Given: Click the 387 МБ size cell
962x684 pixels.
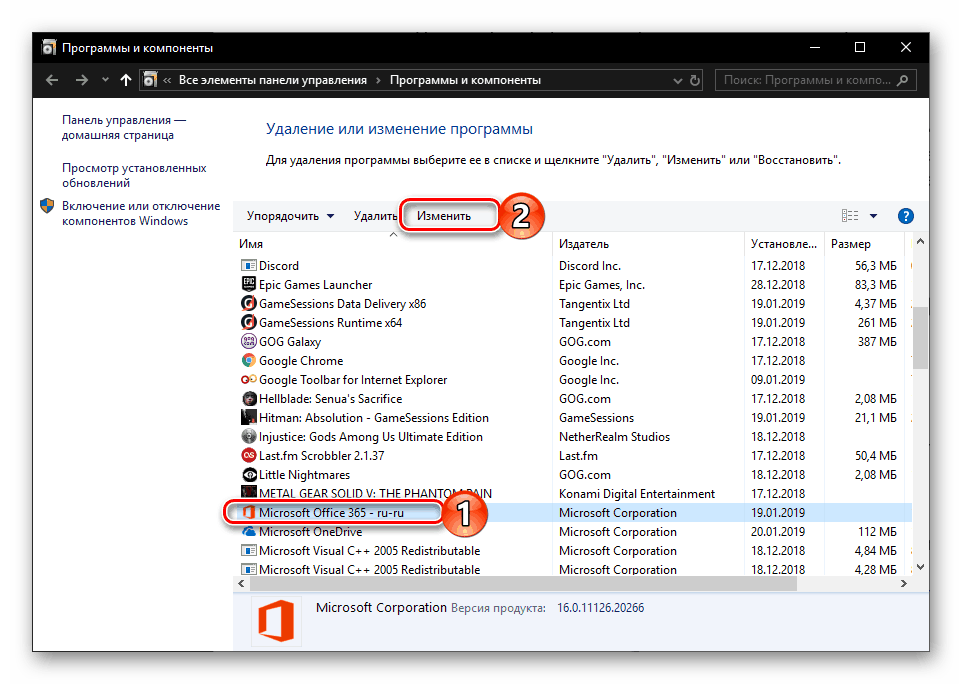Looking at the screenshot, I should (877, 342).
